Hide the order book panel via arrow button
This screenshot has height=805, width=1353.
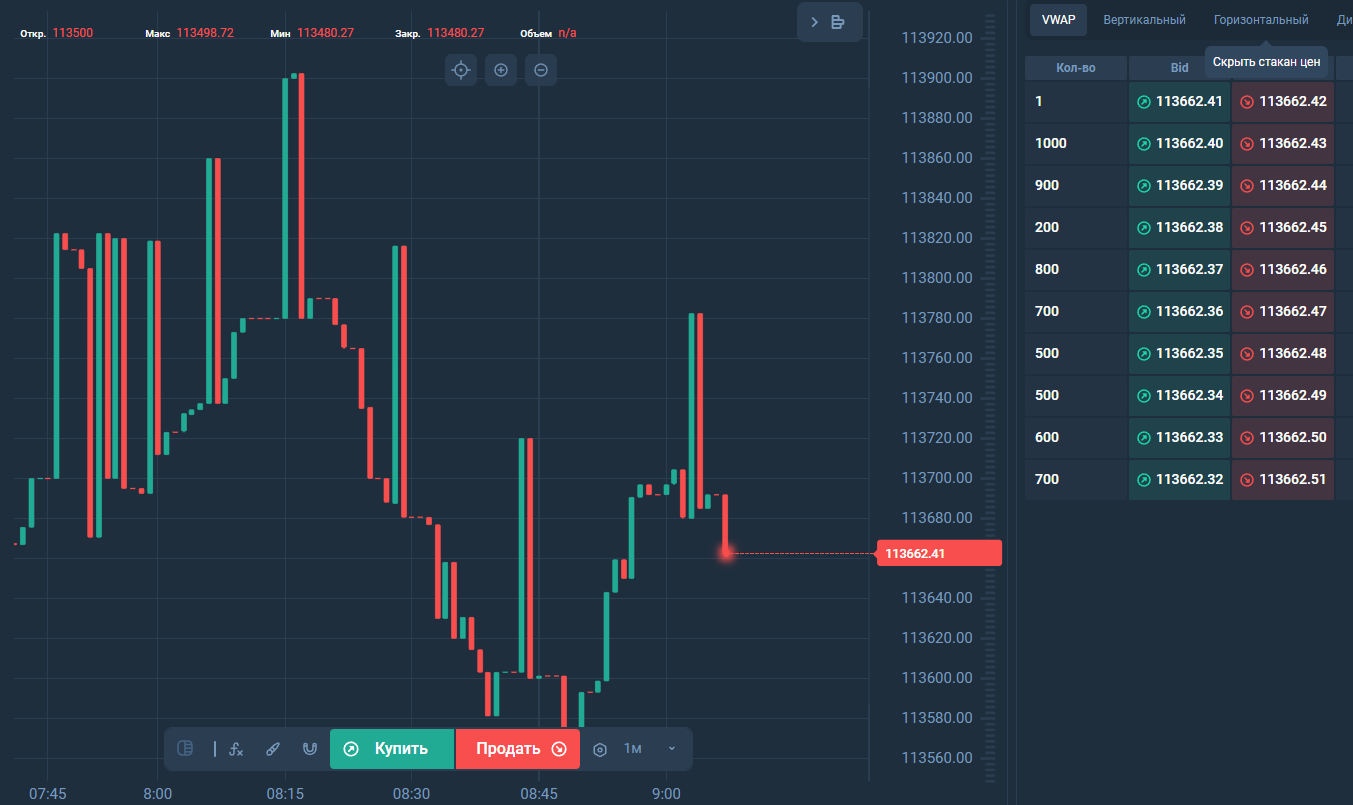pos(829,22)
